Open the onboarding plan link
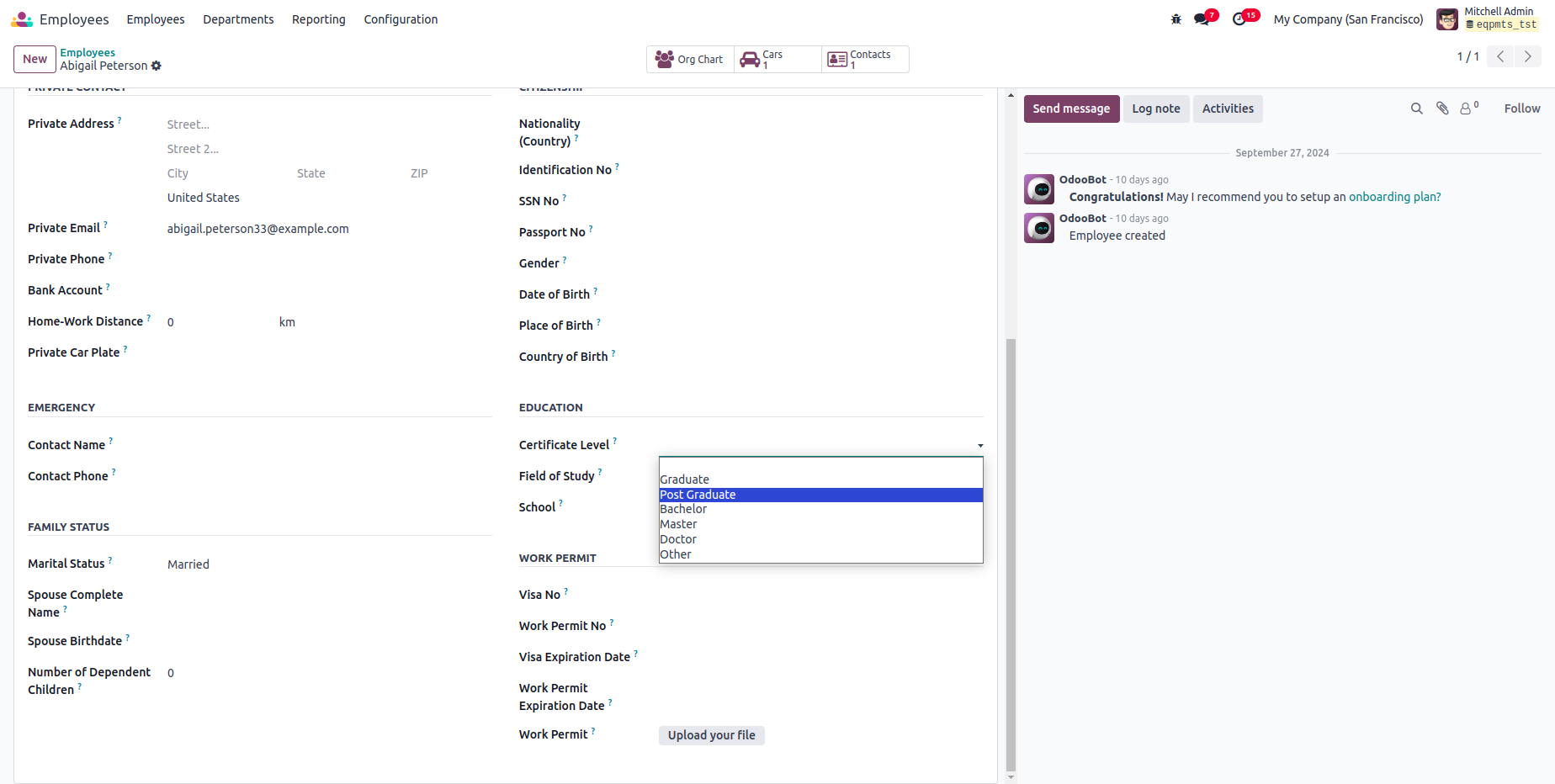The image size is (1555, 784). click(1394, 197)
